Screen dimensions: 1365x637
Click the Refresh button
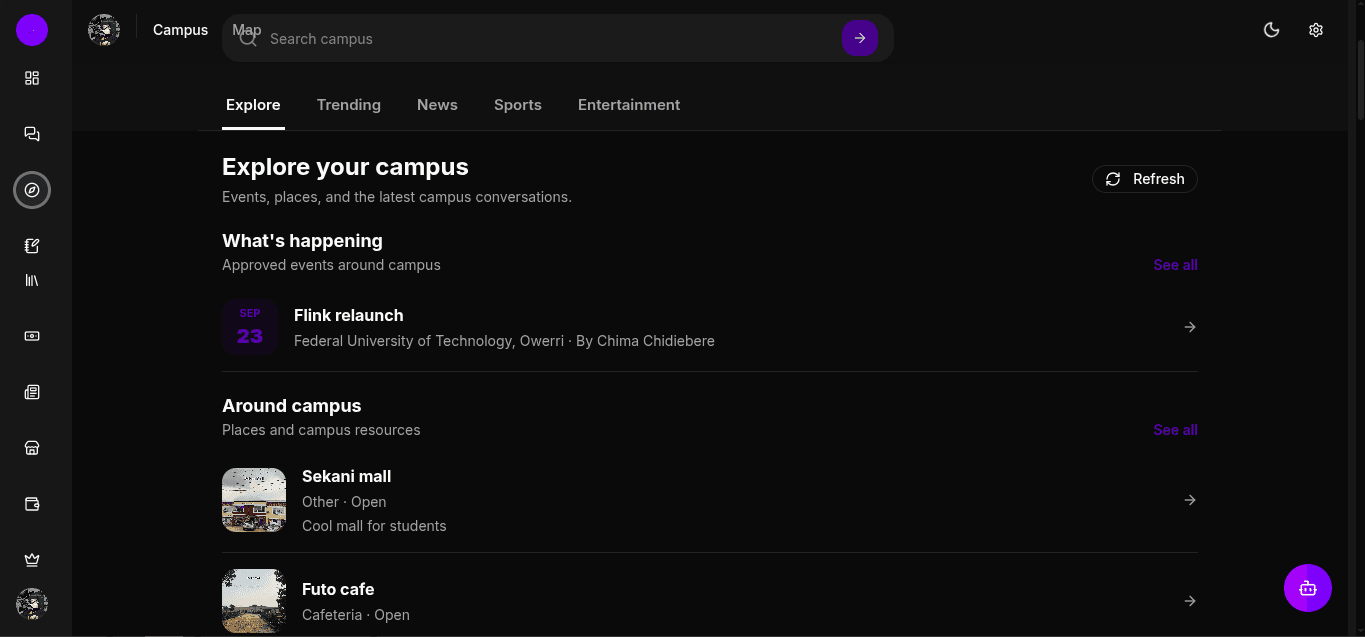[x=1145, y=179]
